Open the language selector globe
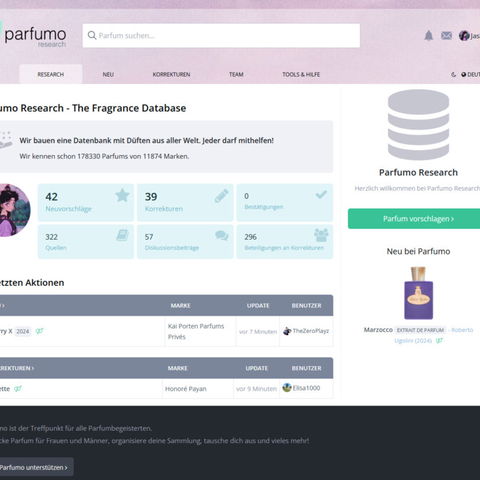The height and width of the screenshot is (480, 480). [463, 75]
